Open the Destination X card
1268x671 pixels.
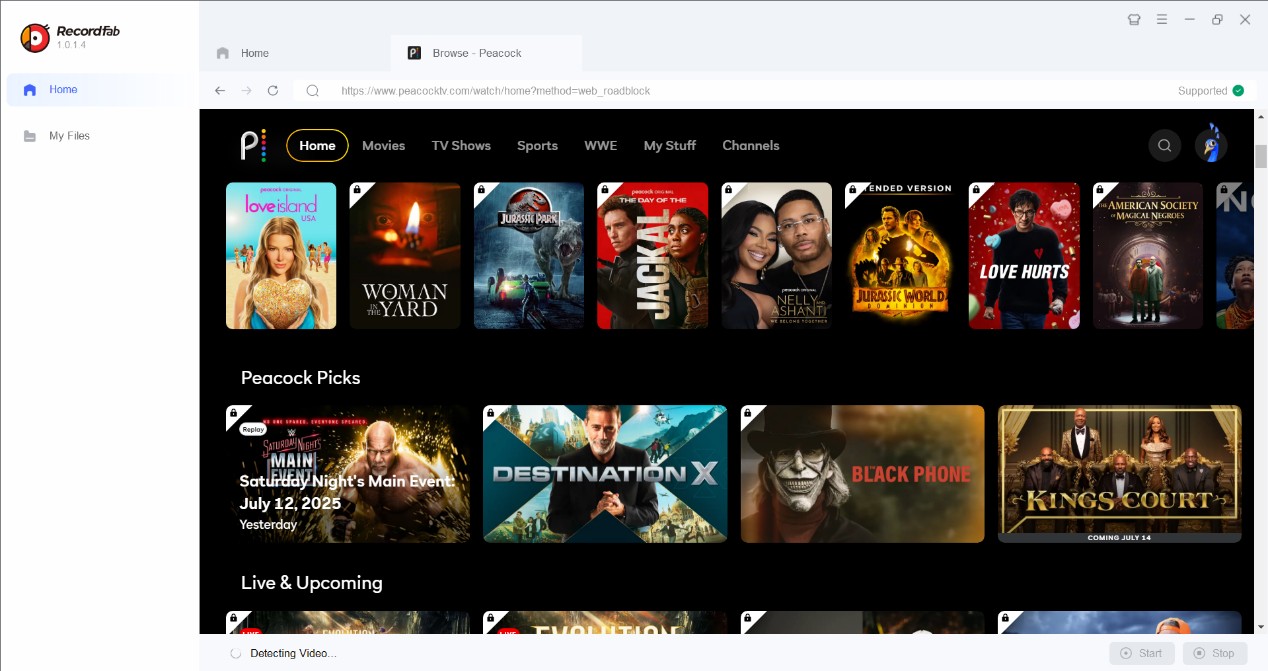tap(605, 474)
